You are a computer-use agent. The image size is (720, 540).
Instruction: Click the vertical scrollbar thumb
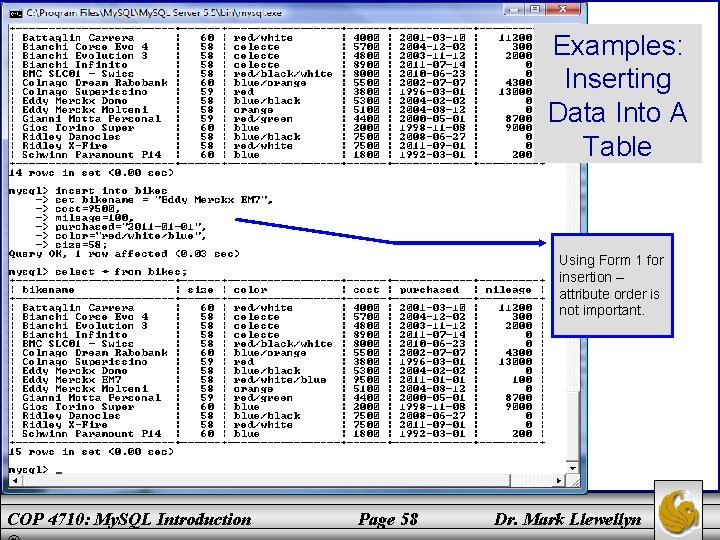point(572,426)
